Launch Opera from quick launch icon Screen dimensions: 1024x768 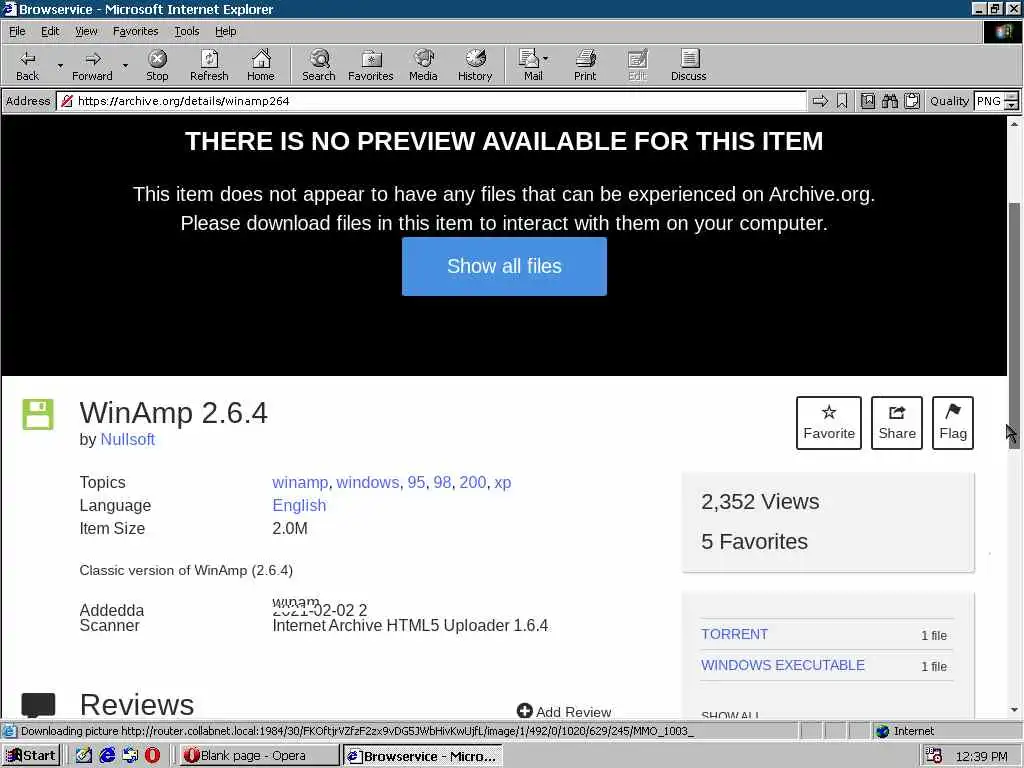point(152,756)
